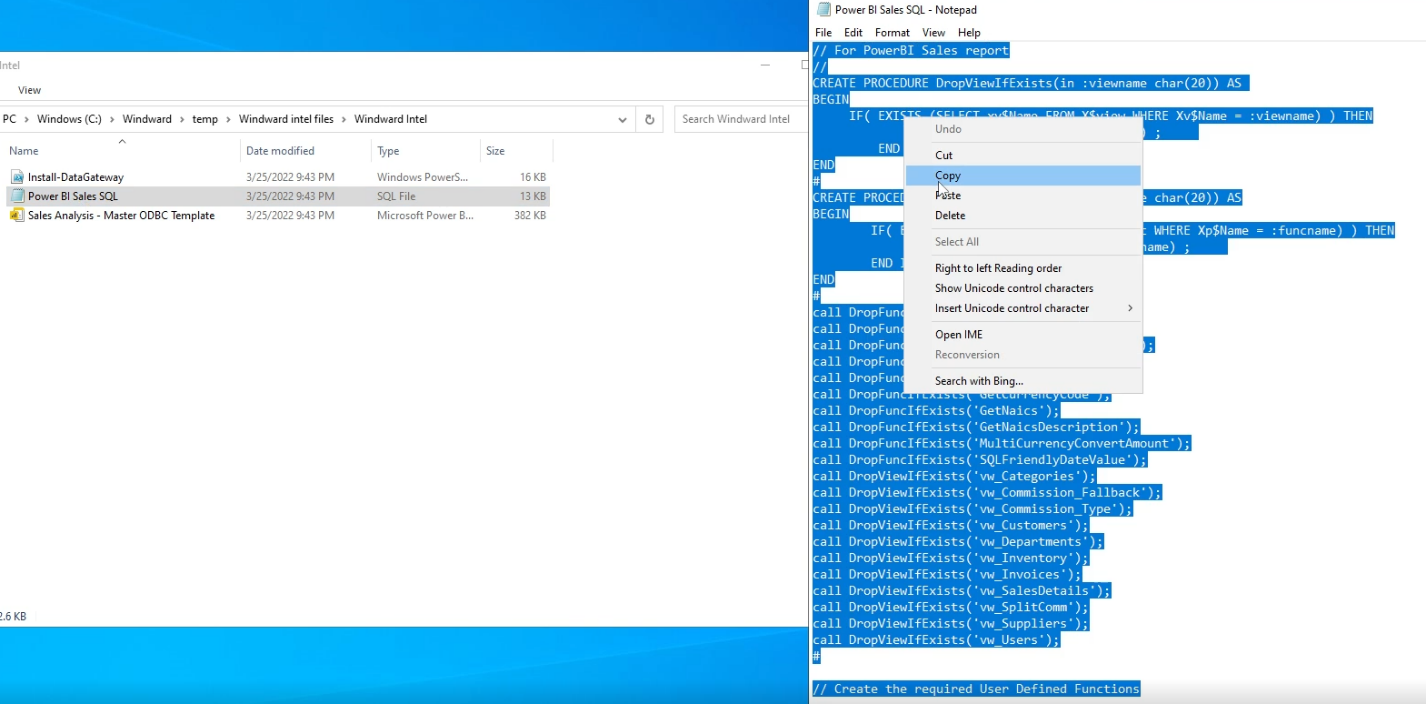
Task: Expand the chevron after Windows (C:) in path
Action: [x=112, y=119]
